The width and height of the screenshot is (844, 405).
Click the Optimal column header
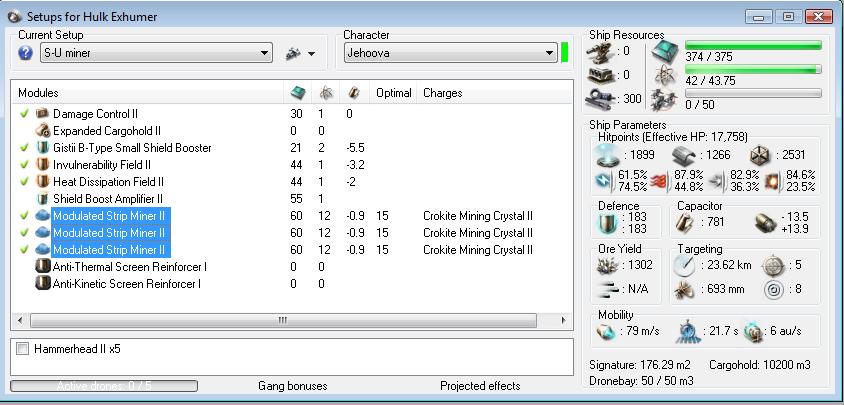(393, 93)
